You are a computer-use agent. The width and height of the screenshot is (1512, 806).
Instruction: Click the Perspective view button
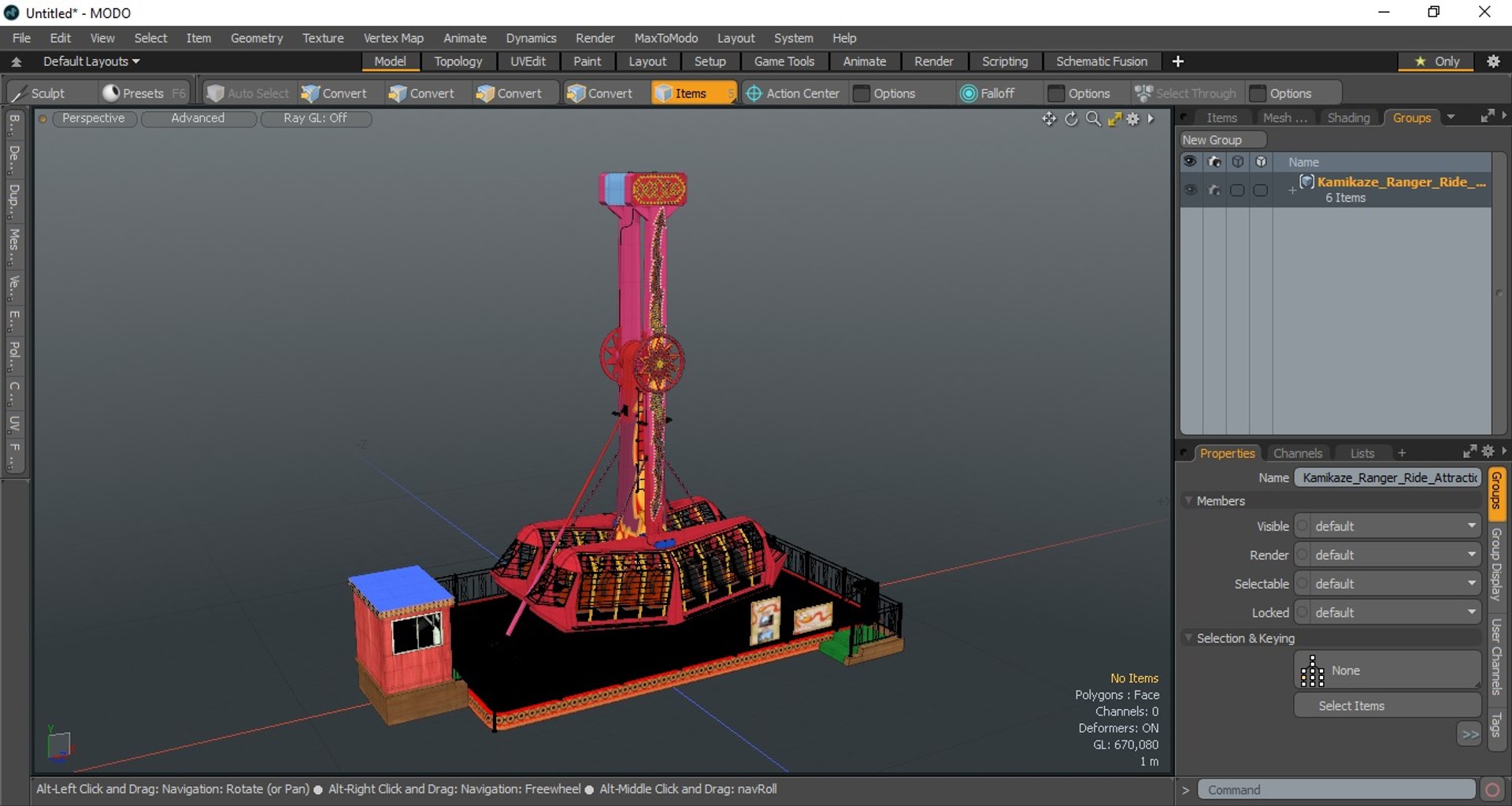[94, 118]
